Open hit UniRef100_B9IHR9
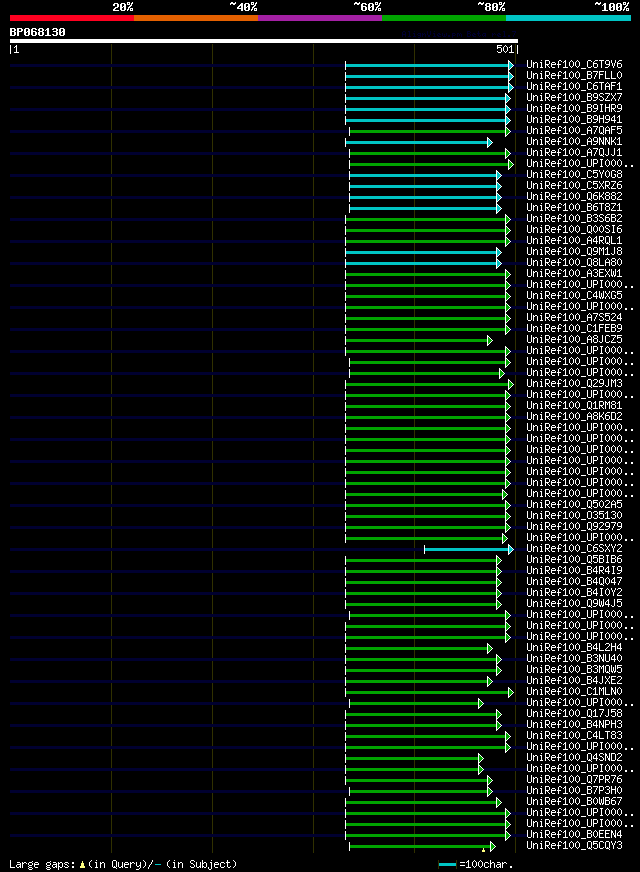Screen dimensions: 640x872 click(574, 108)
